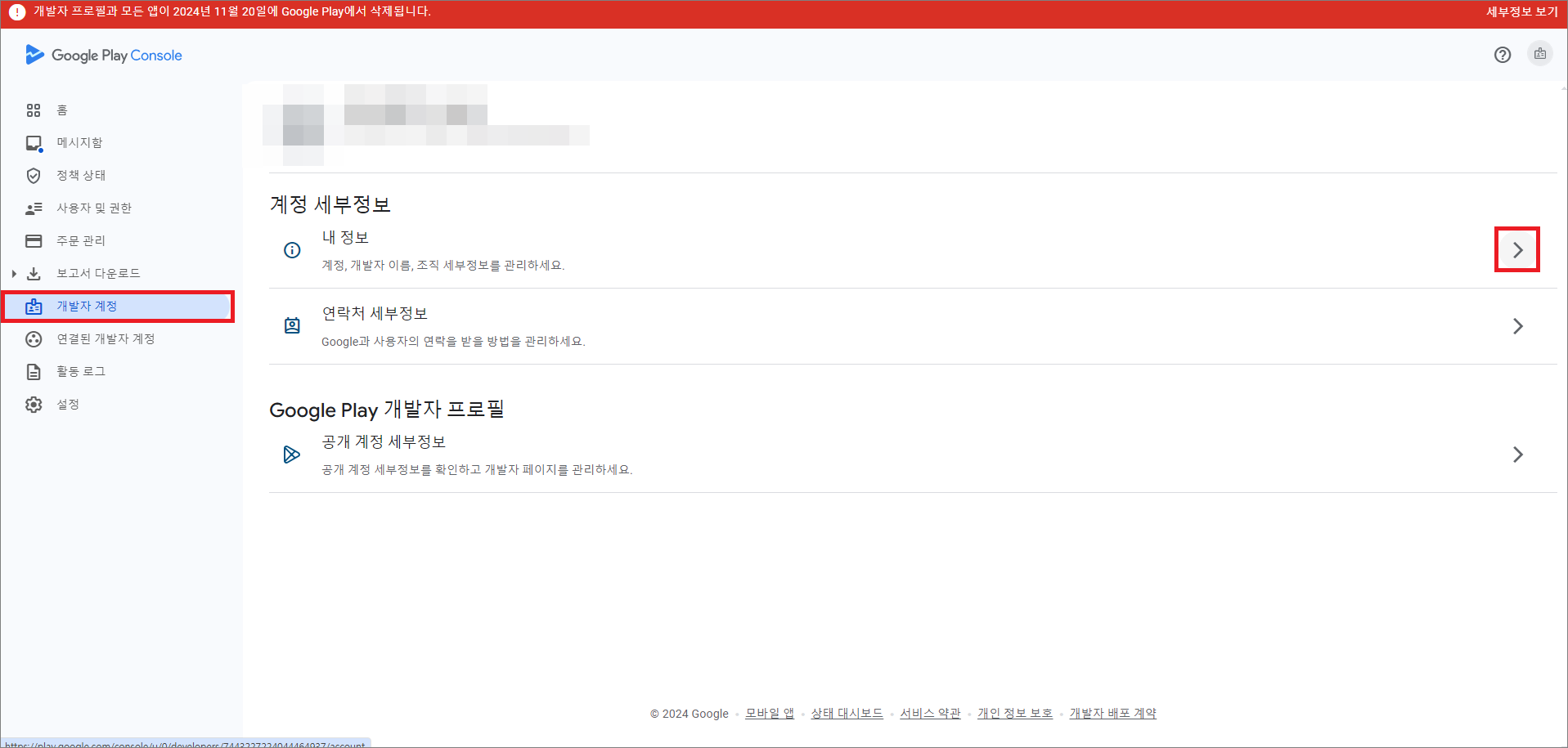Screen dimensions: 1568x748
Task: Open the 모바일 앱 footer link
Action: pos(770,714)
